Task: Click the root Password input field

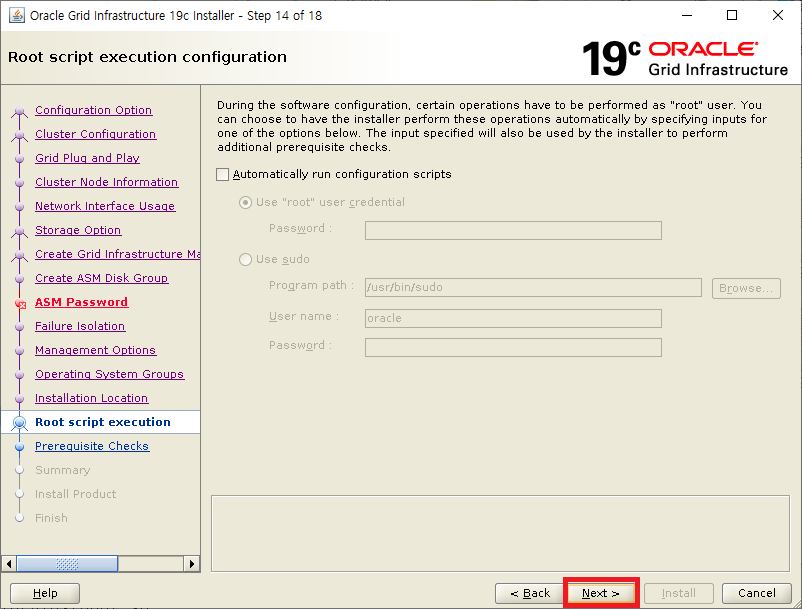Action: click(513, 230)
